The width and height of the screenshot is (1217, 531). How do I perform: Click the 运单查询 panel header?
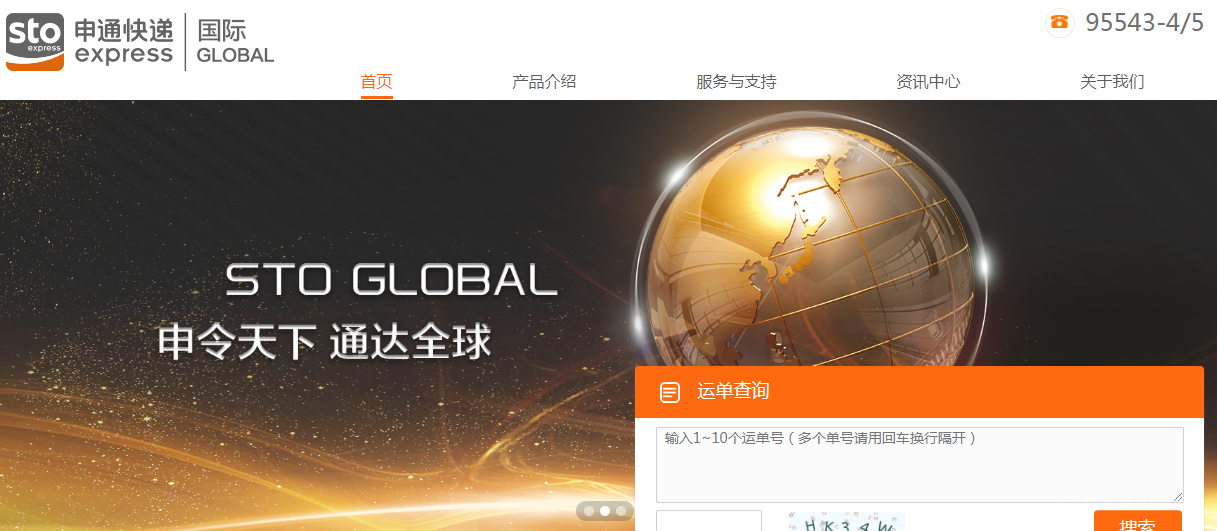pos(919,392)
